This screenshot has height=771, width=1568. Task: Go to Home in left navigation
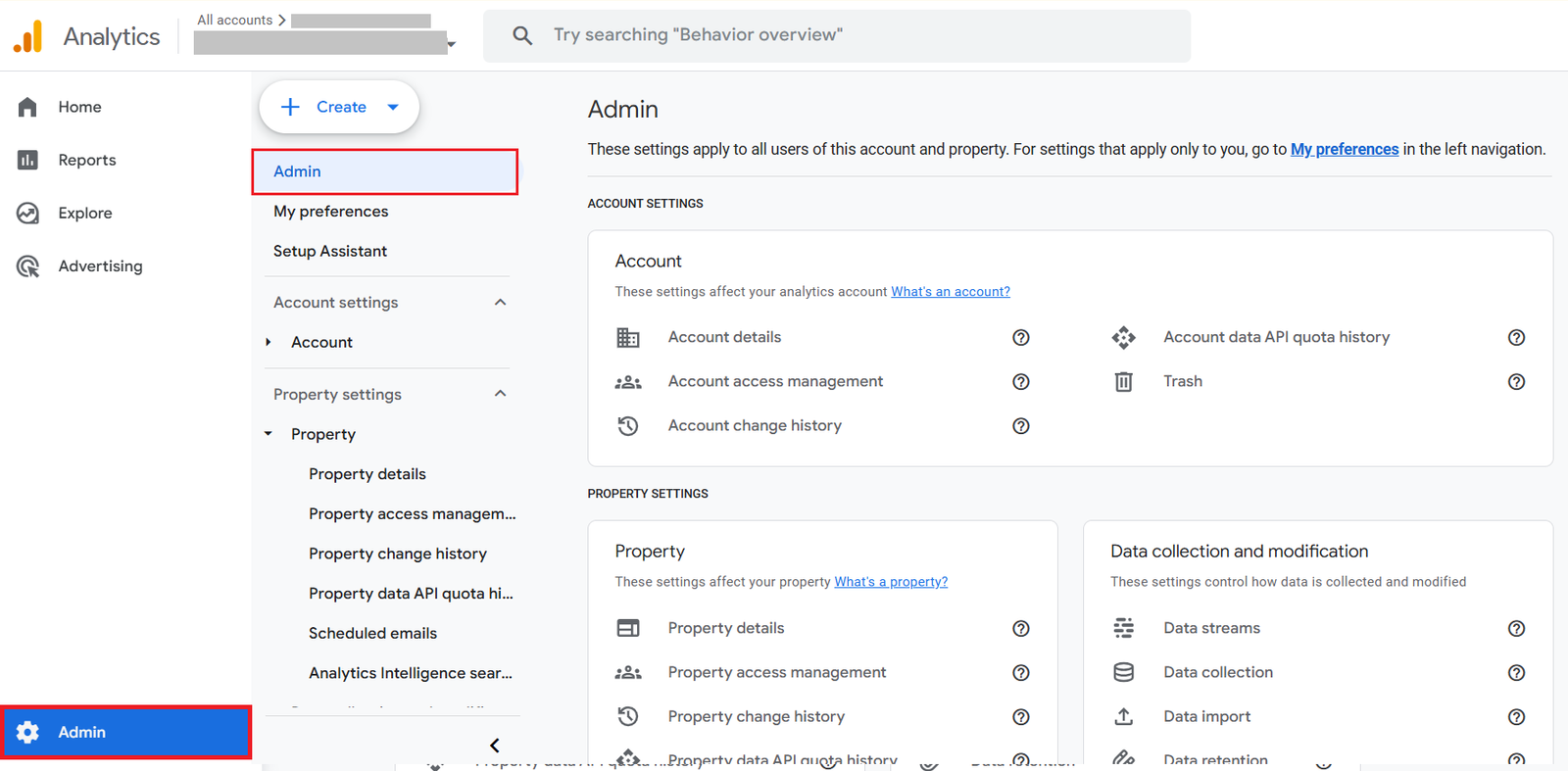79,107
